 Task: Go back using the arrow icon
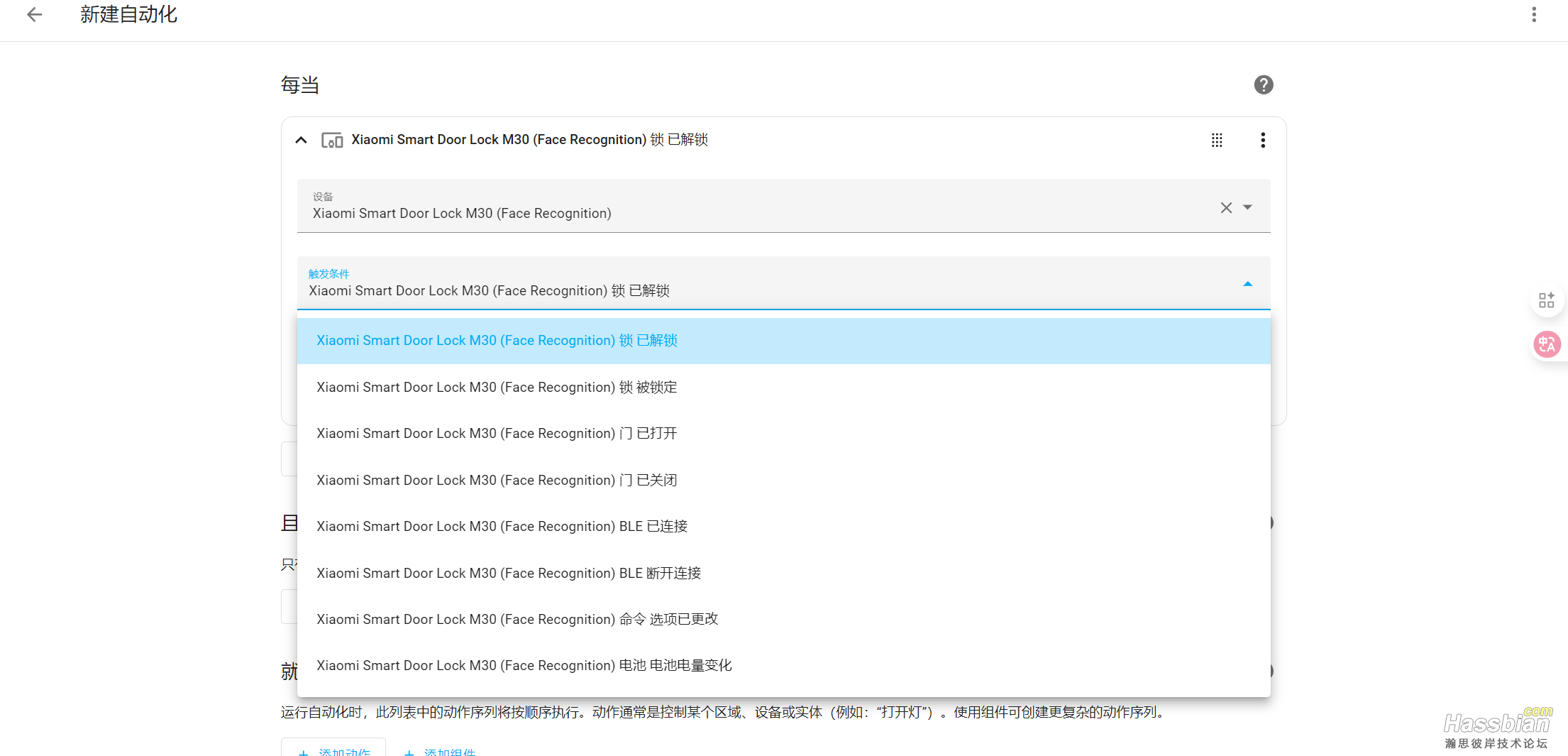(x=34, y=14)
